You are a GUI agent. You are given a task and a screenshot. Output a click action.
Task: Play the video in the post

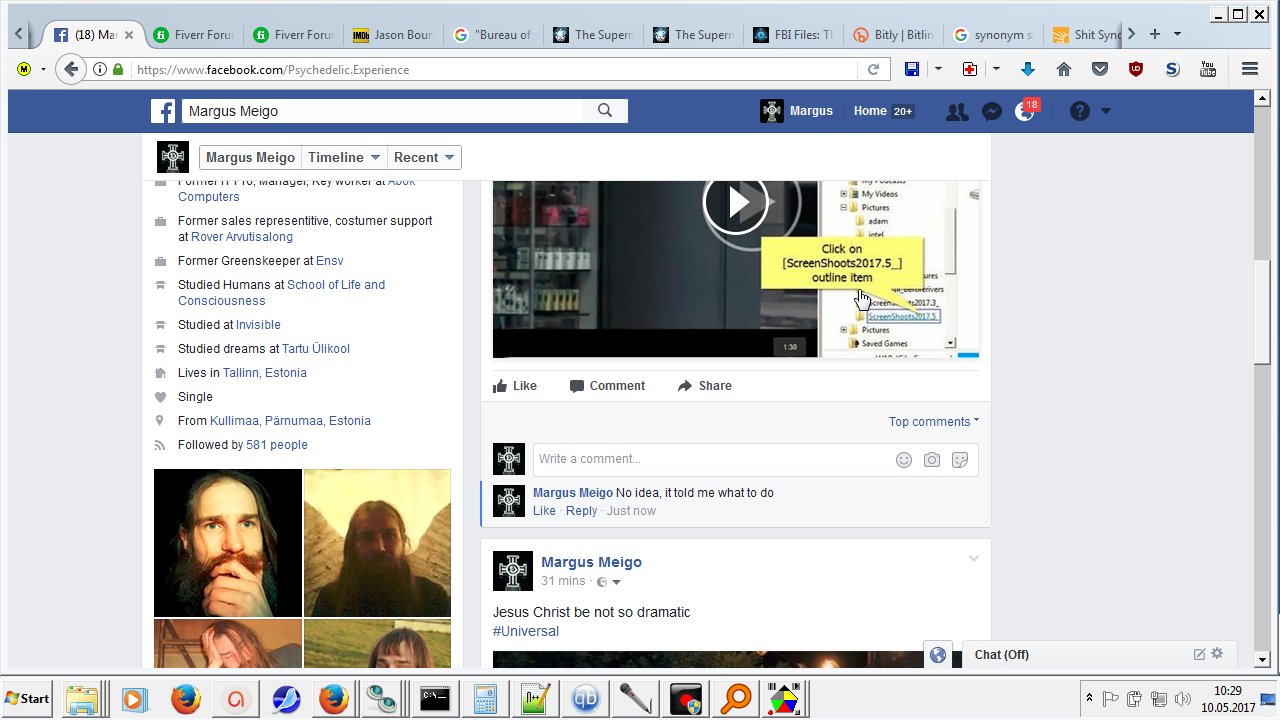(x=736, y=203)
